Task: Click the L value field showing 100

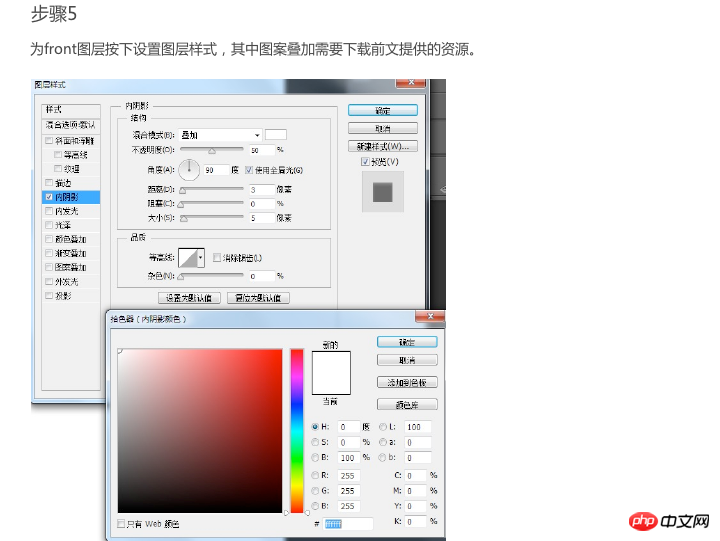Action: pyautogui.click(x=417, y=427)
